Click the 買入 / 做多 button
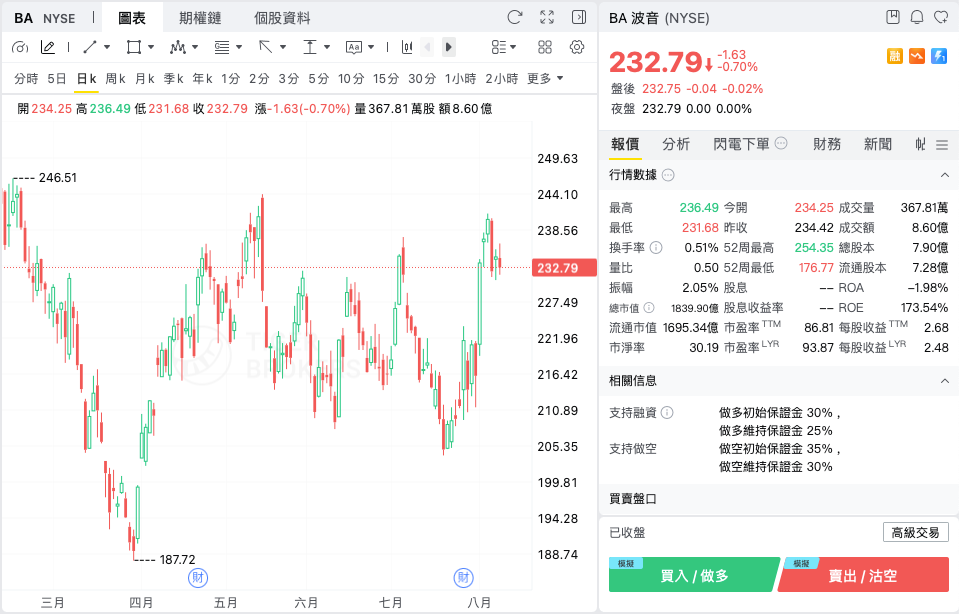 (x=694, y=575)
